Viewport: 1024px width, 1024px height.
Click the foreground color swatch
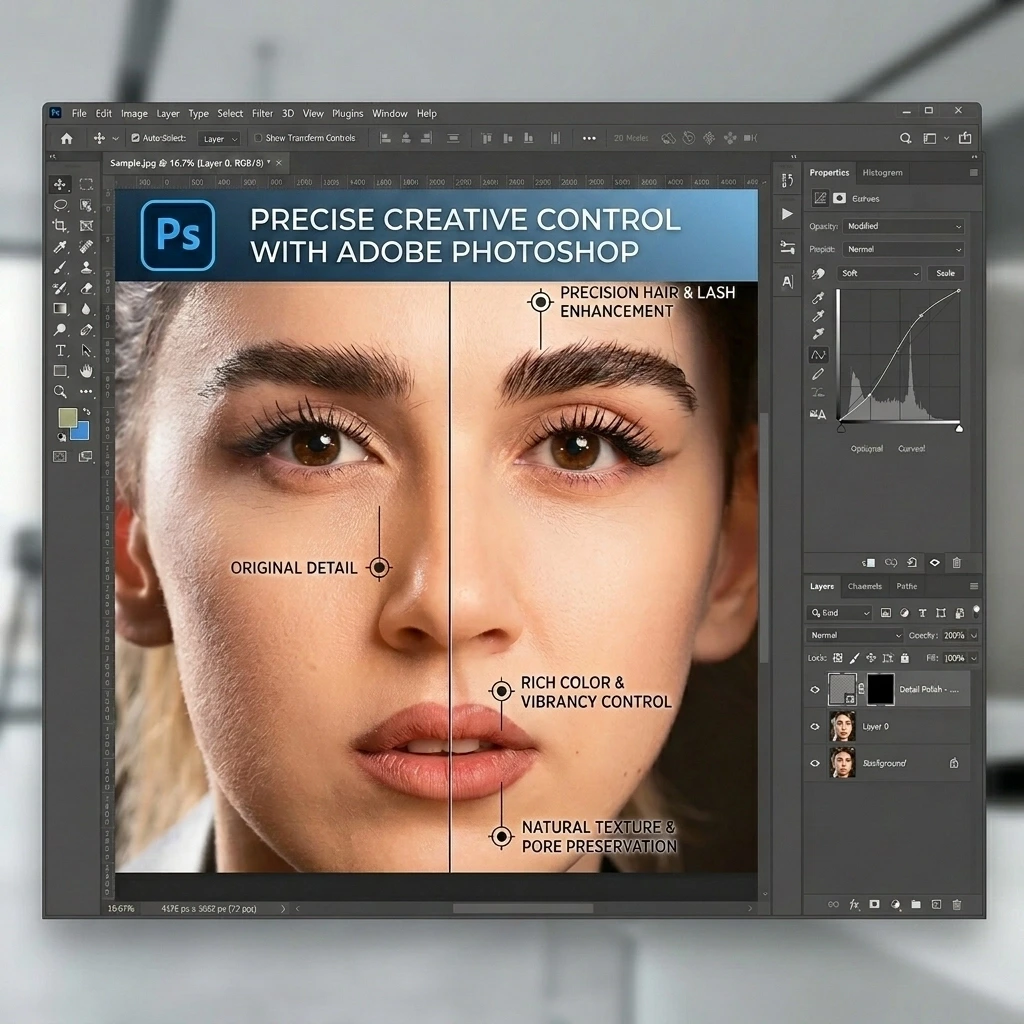click(x=68, y=418)
